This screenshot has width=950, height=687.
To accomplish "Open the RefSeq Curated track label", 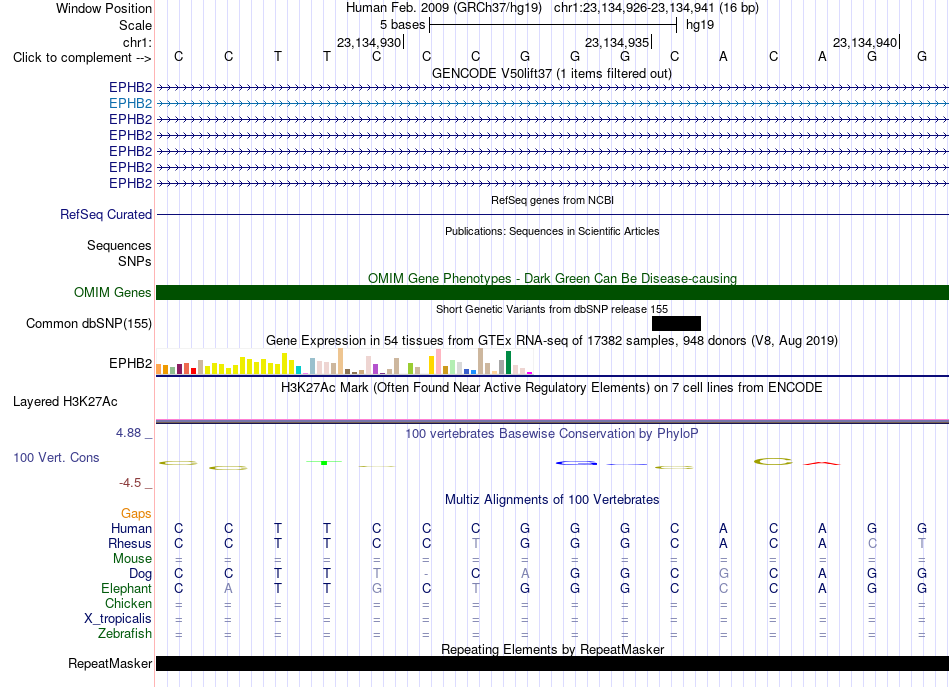I will coord(106,214).
